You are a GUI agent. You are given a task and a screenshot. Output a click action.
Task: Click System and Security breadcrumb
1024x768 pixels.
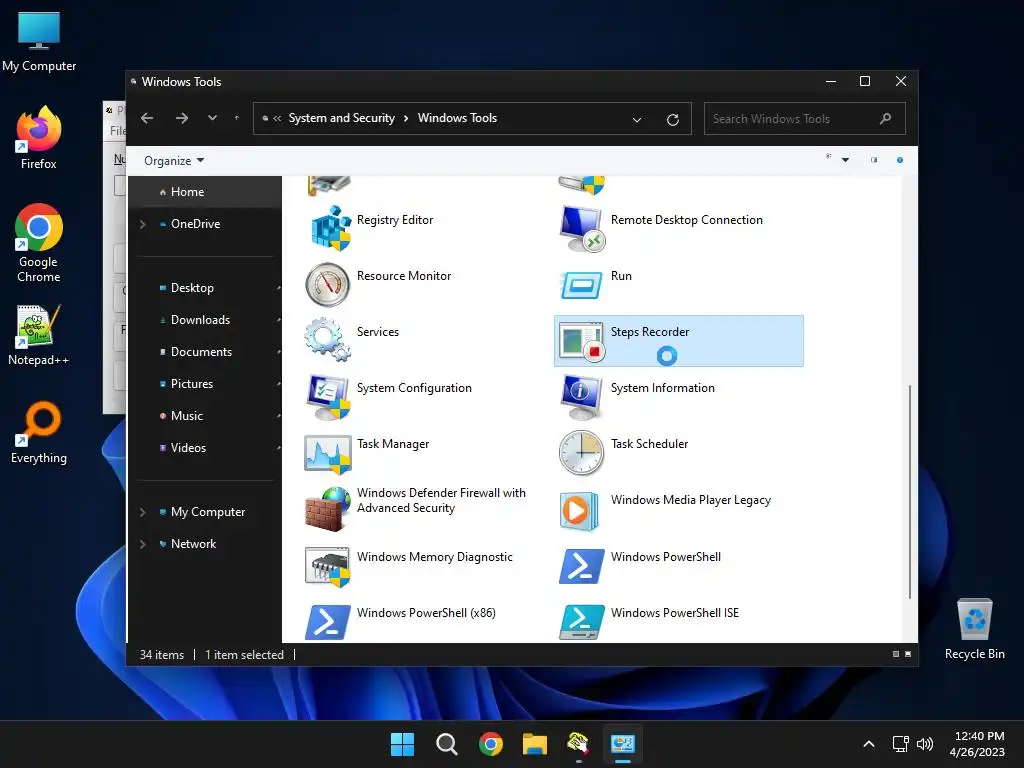tap(342, 118)
